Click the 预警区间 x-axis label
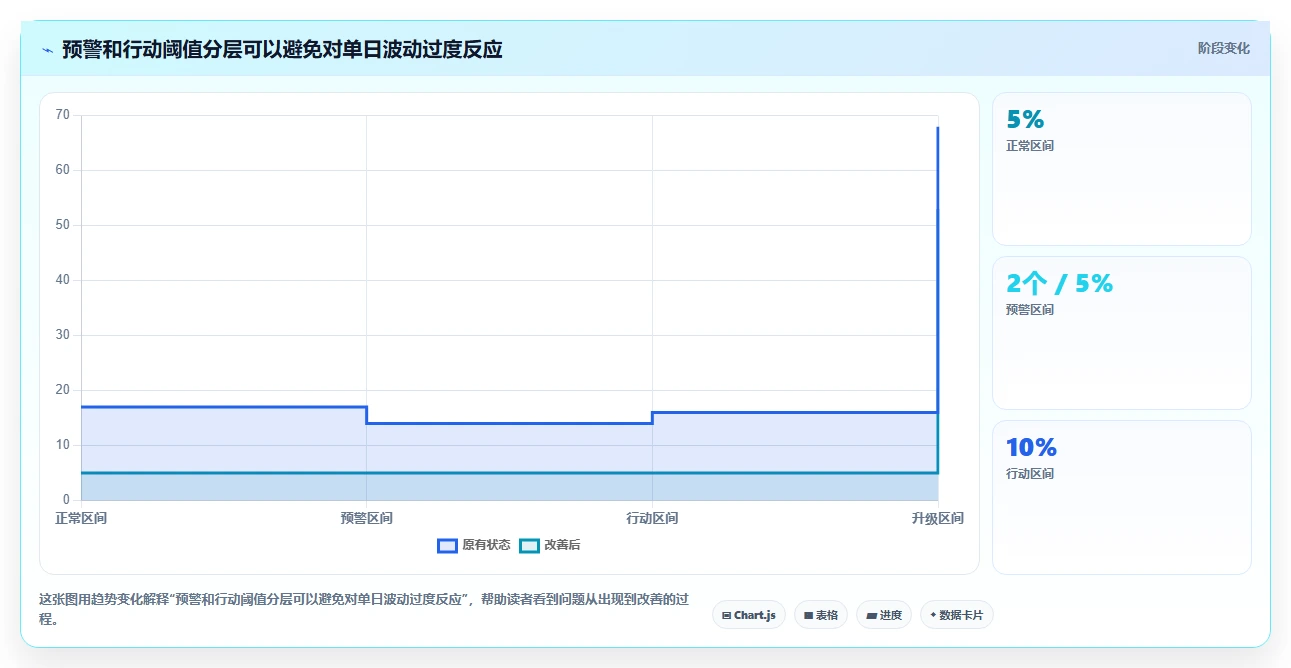Image resolution: width=1291 pixels, height=668 pixels. point(366,518)
